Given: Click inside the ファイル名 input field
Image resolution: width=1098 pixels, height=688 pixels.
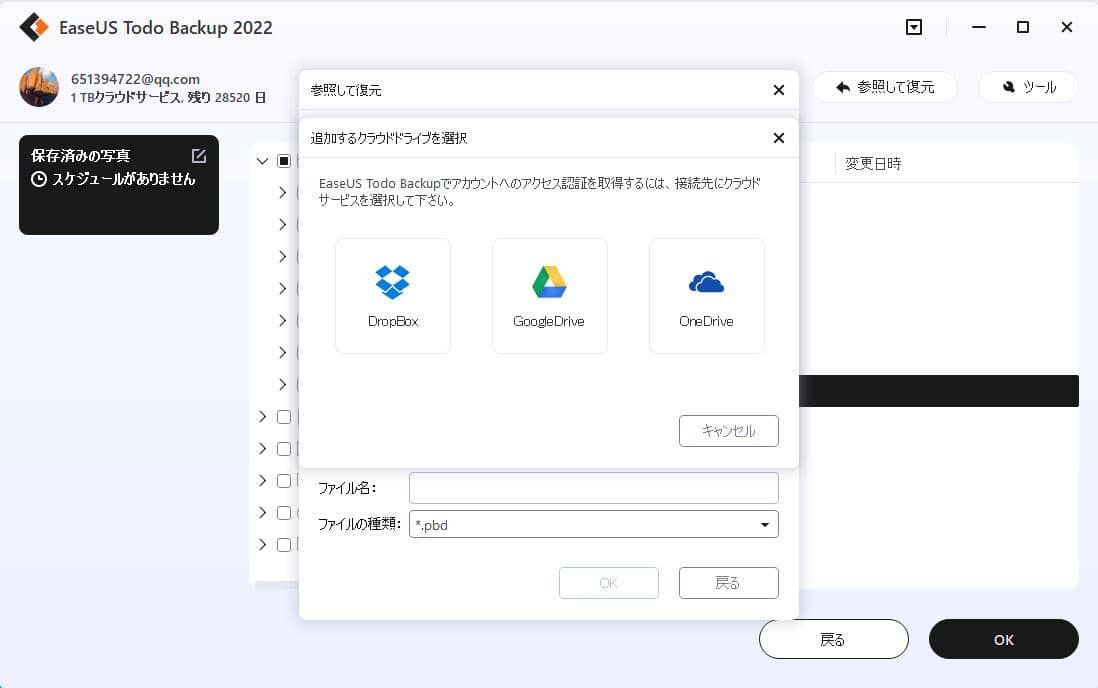Looking at the screenshot, I should 593,487.
